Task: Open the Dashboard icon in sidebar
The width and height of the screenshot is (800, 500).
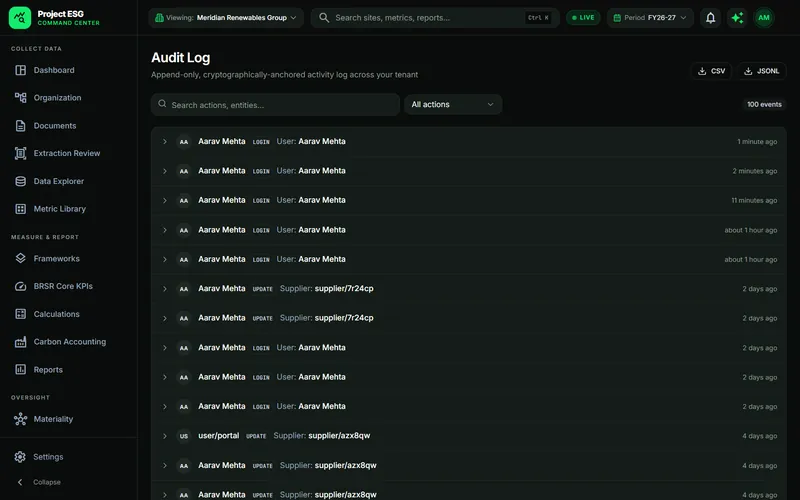Action: [20, 70]
